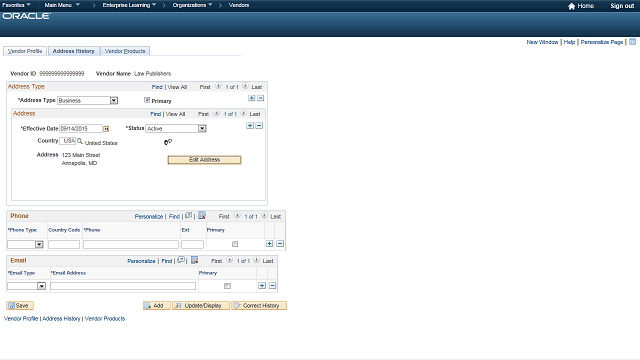
Task: Click the Country lookup magnifier icon
Action: (x=80, y=141)
